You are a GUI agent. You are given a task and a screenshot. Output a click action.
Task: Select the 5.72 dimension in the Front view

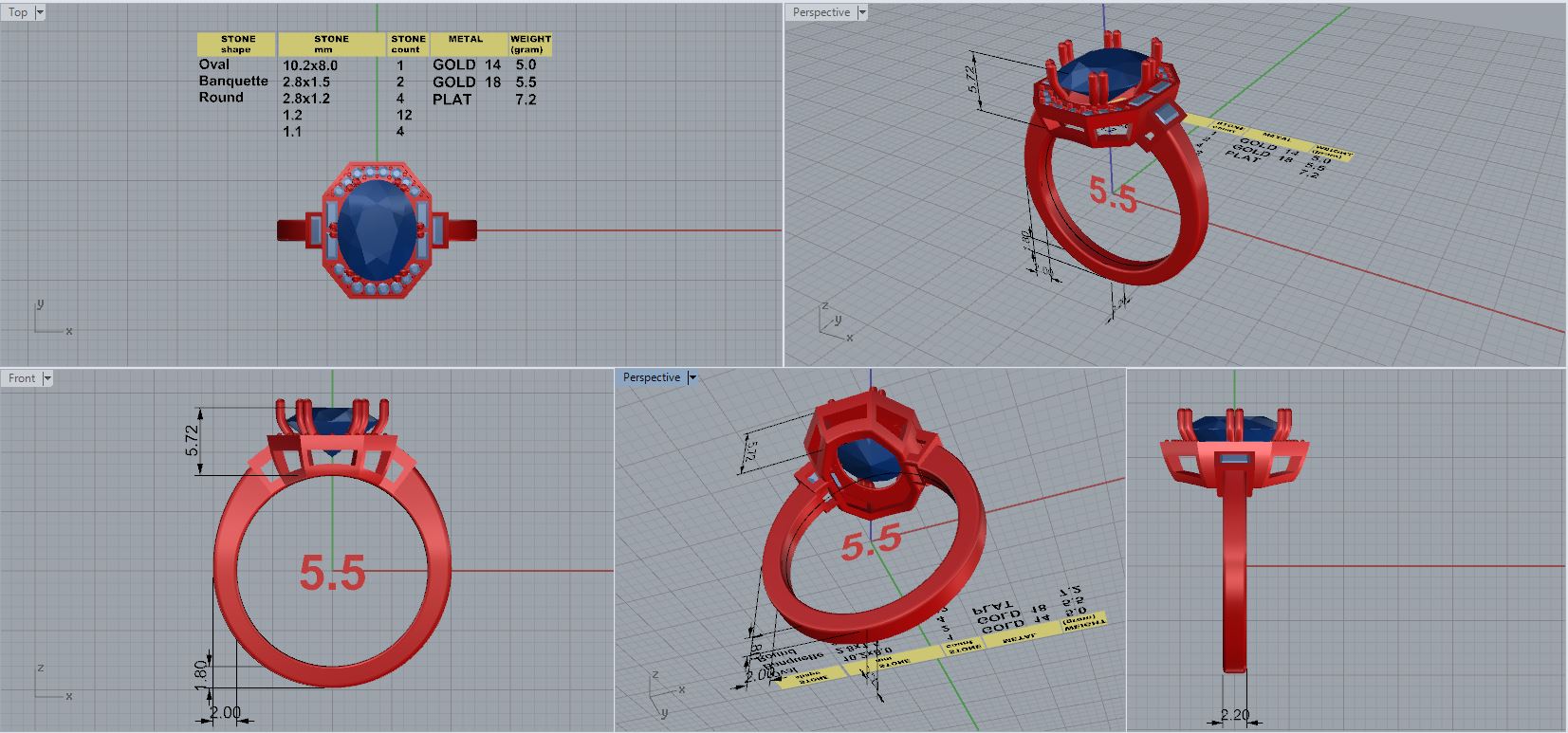pos(193,441)
